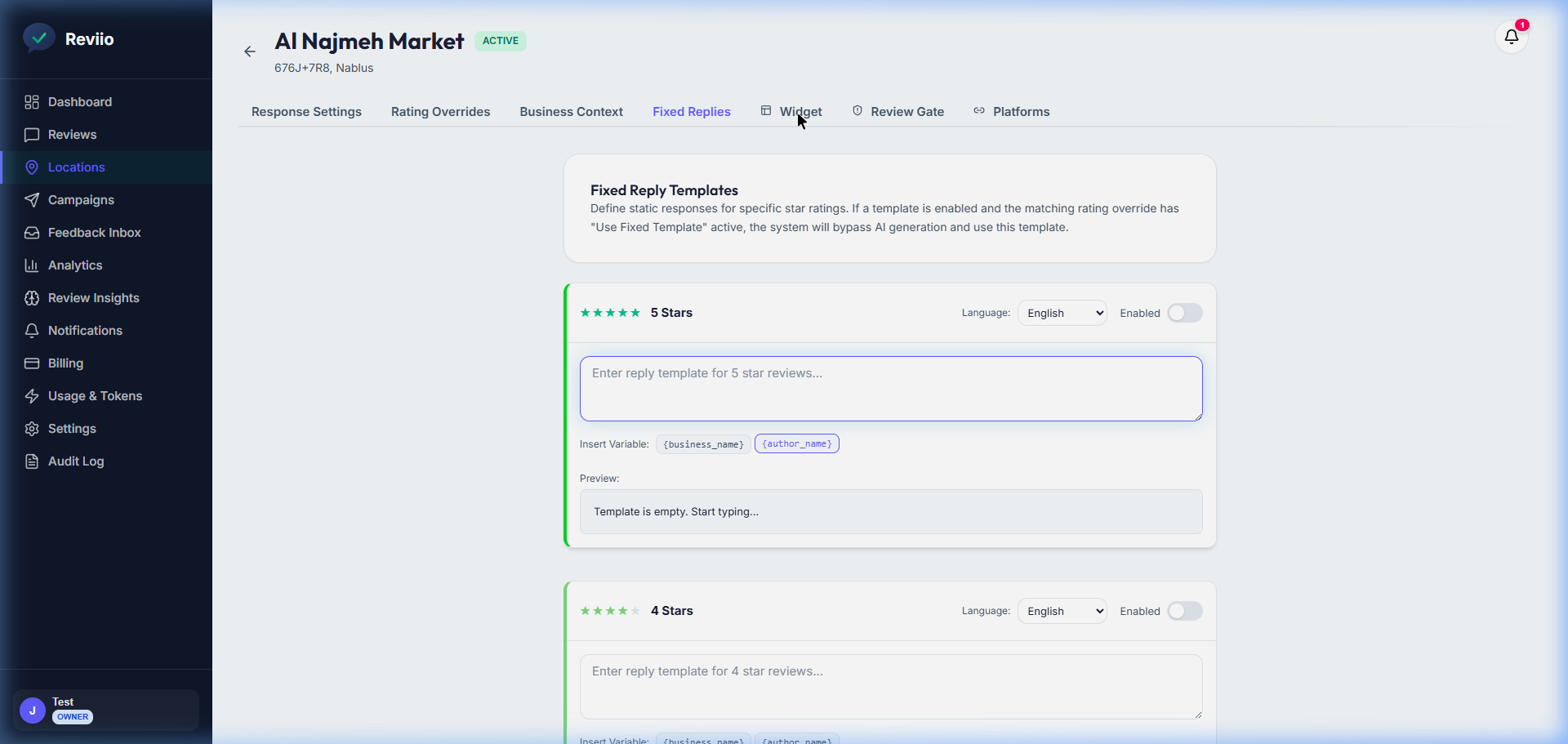The height and width of the screenshot is (744, 1568).
Task: Insert {author_name} variable in 5 Stars template
Action: [797, 443]
